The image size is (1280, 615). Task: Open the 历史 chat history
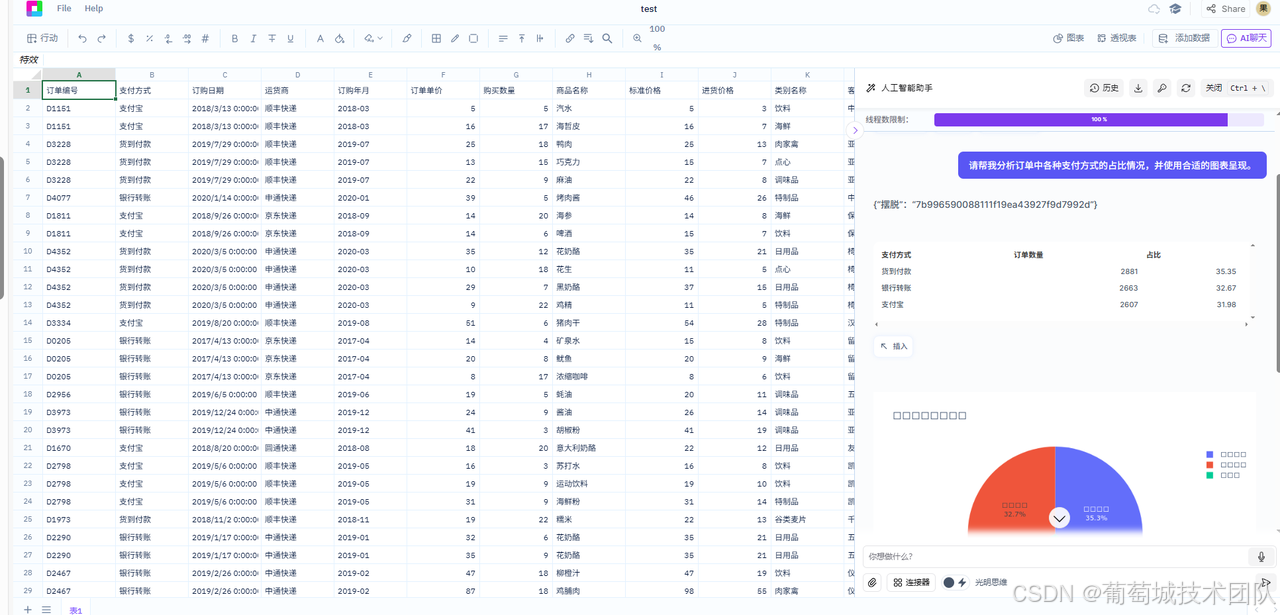1105,88
